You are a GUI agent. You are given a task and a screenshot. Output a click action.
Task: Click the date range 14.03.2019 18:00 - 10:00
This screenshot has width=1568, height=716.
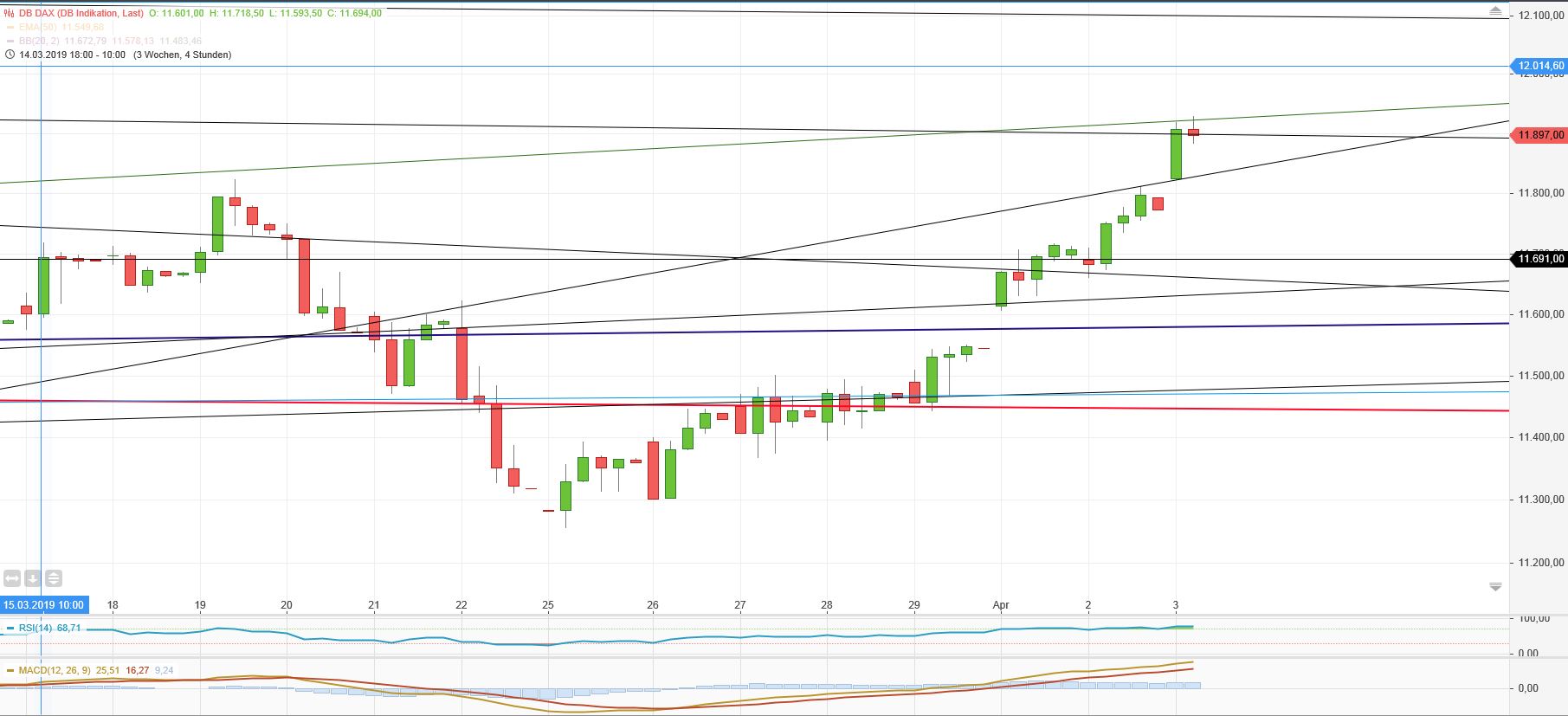point(72,55)
